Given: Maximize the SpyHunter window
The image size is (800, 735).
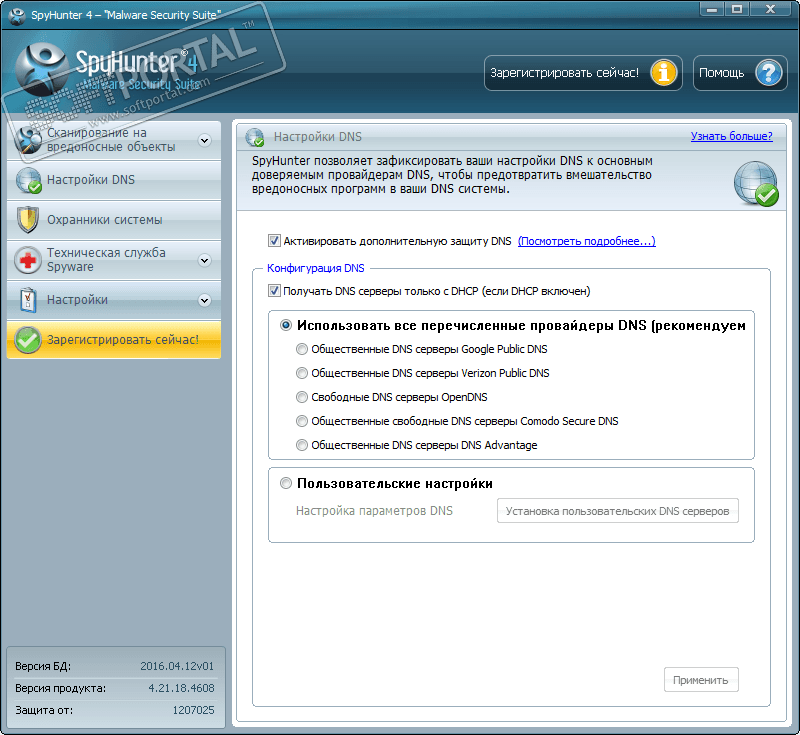Looking at the screenshot, I should click(x=736, y=9).
